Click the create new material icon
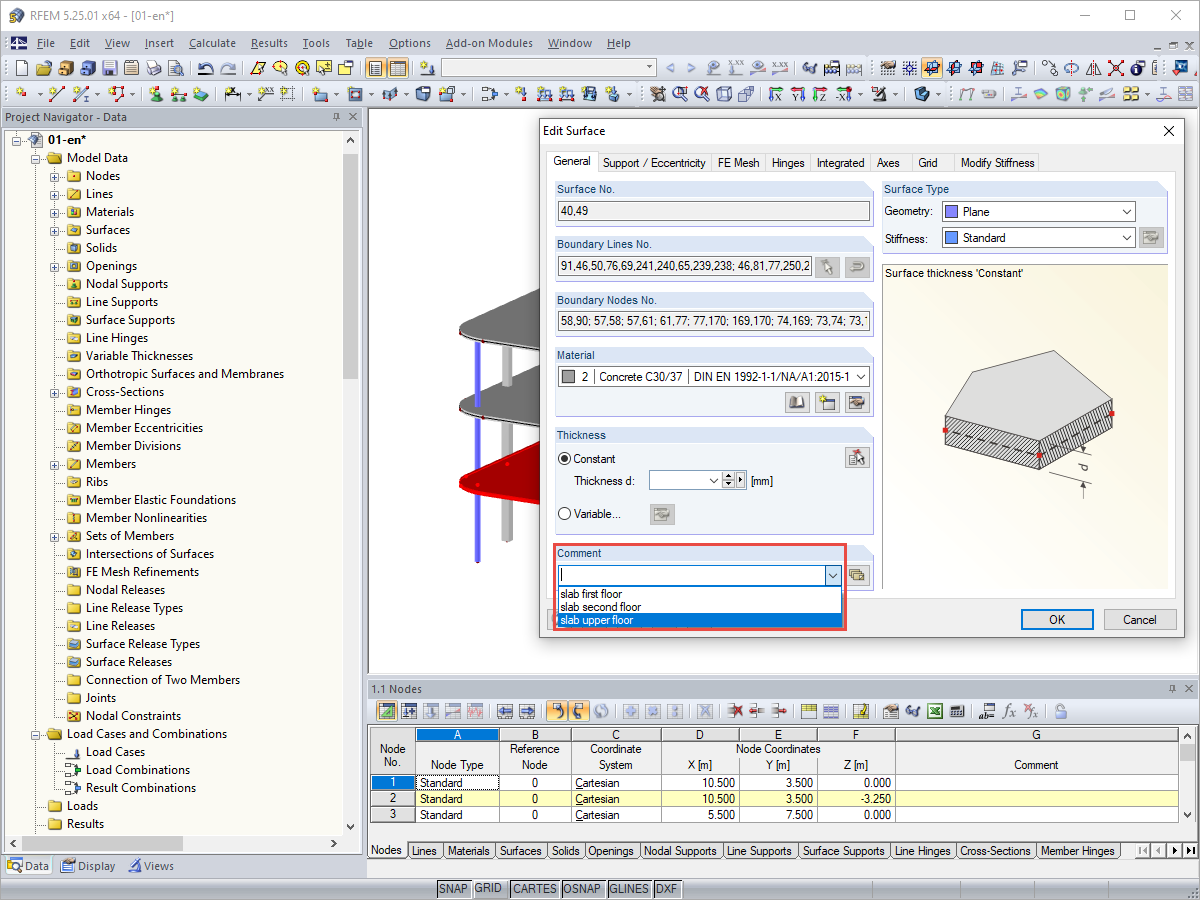This screenshot has height=900, width=1200. point(827,403)
